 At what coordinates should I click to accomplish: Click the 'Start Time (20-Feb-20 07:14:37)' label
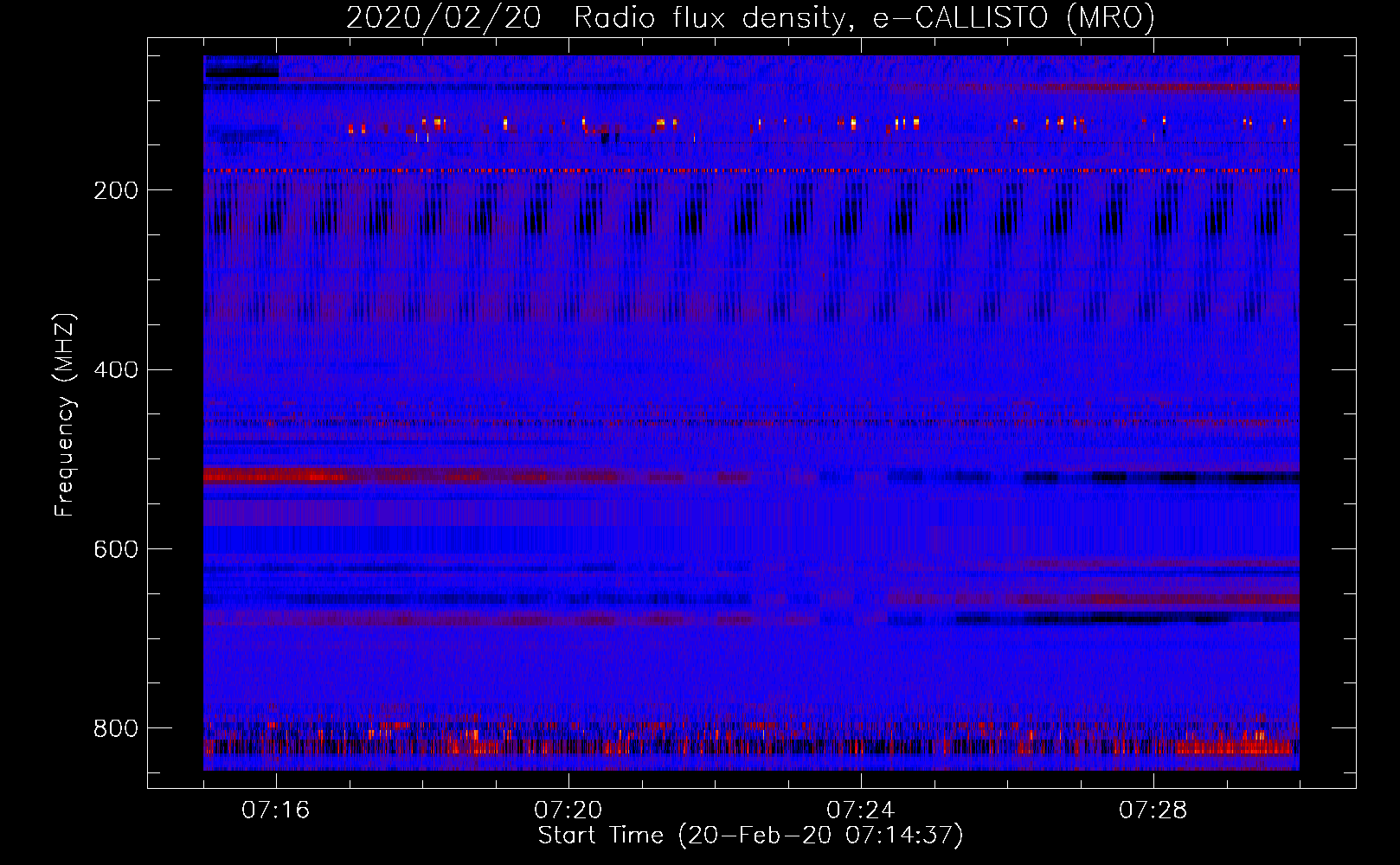tap(750, 836)
